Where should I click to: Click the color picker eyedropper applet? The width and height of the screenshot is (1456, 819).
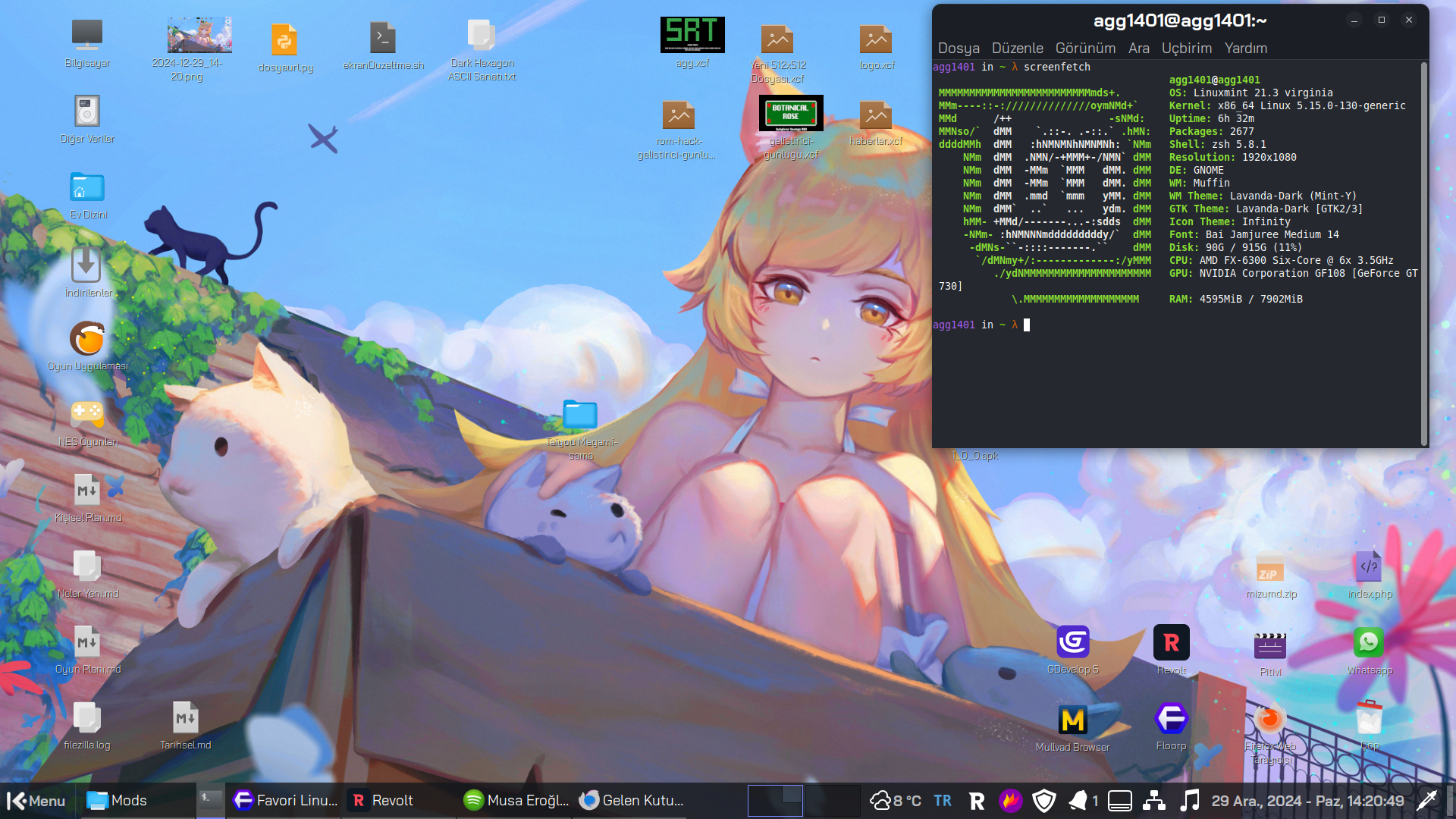point(1426,801)
